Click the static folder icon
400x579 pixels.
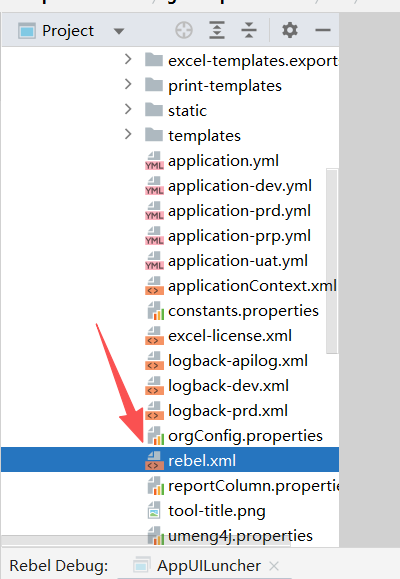(x=154, y=110)
